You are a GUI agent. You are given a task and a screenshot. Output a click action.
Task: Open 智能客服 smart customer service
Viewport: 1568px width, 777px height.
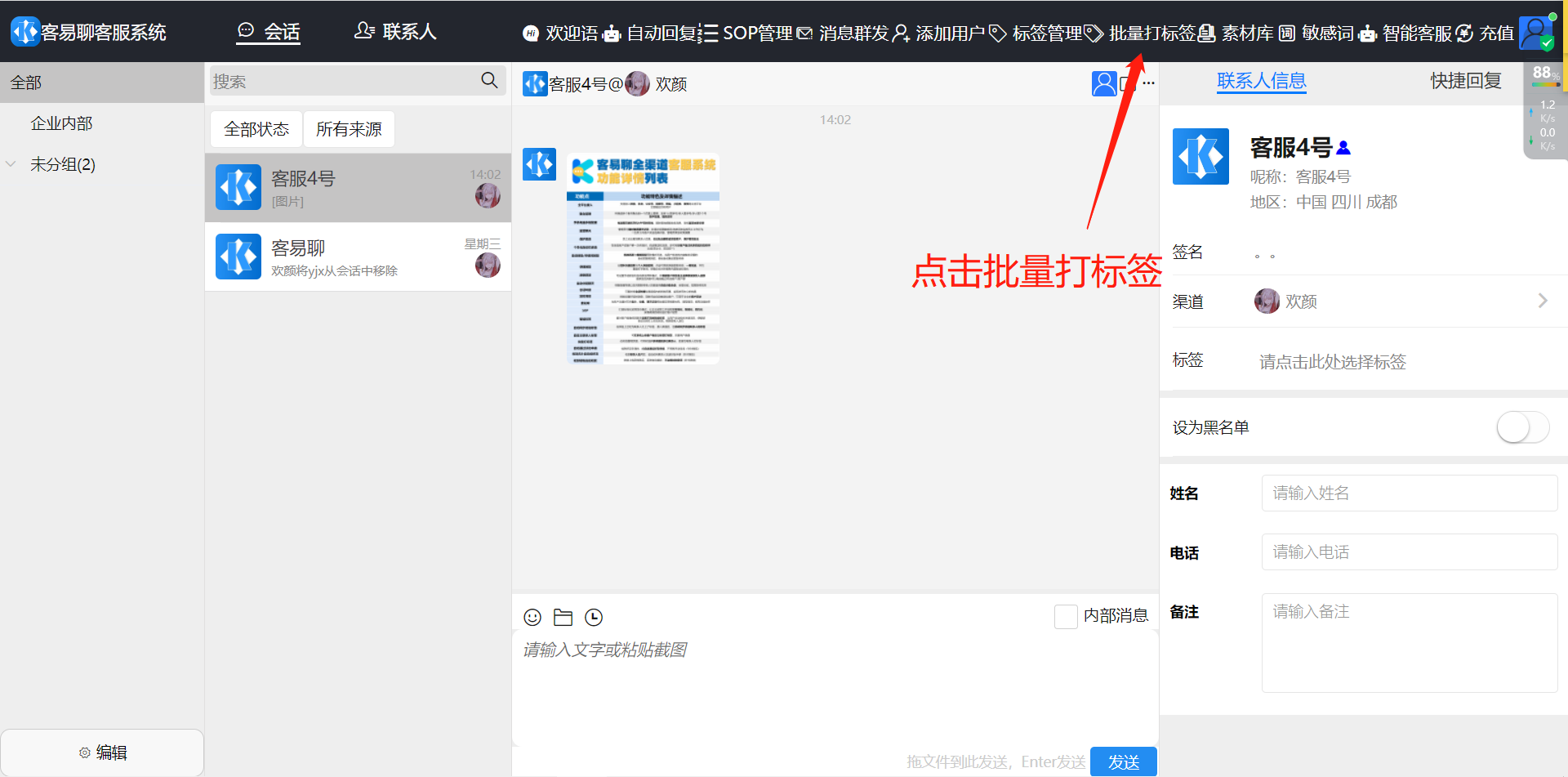(x=1405, y=33)
